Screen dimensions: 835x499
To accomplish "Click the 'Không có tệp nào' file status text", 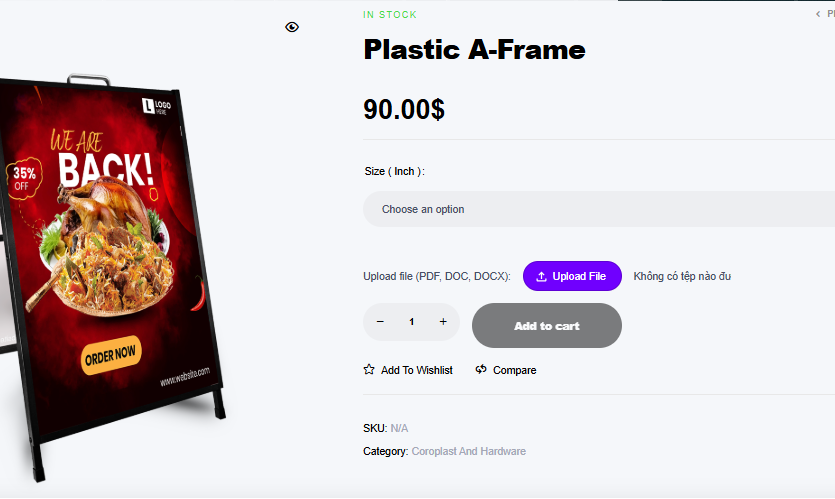I will pyautogui.click(x=681, y=276).
